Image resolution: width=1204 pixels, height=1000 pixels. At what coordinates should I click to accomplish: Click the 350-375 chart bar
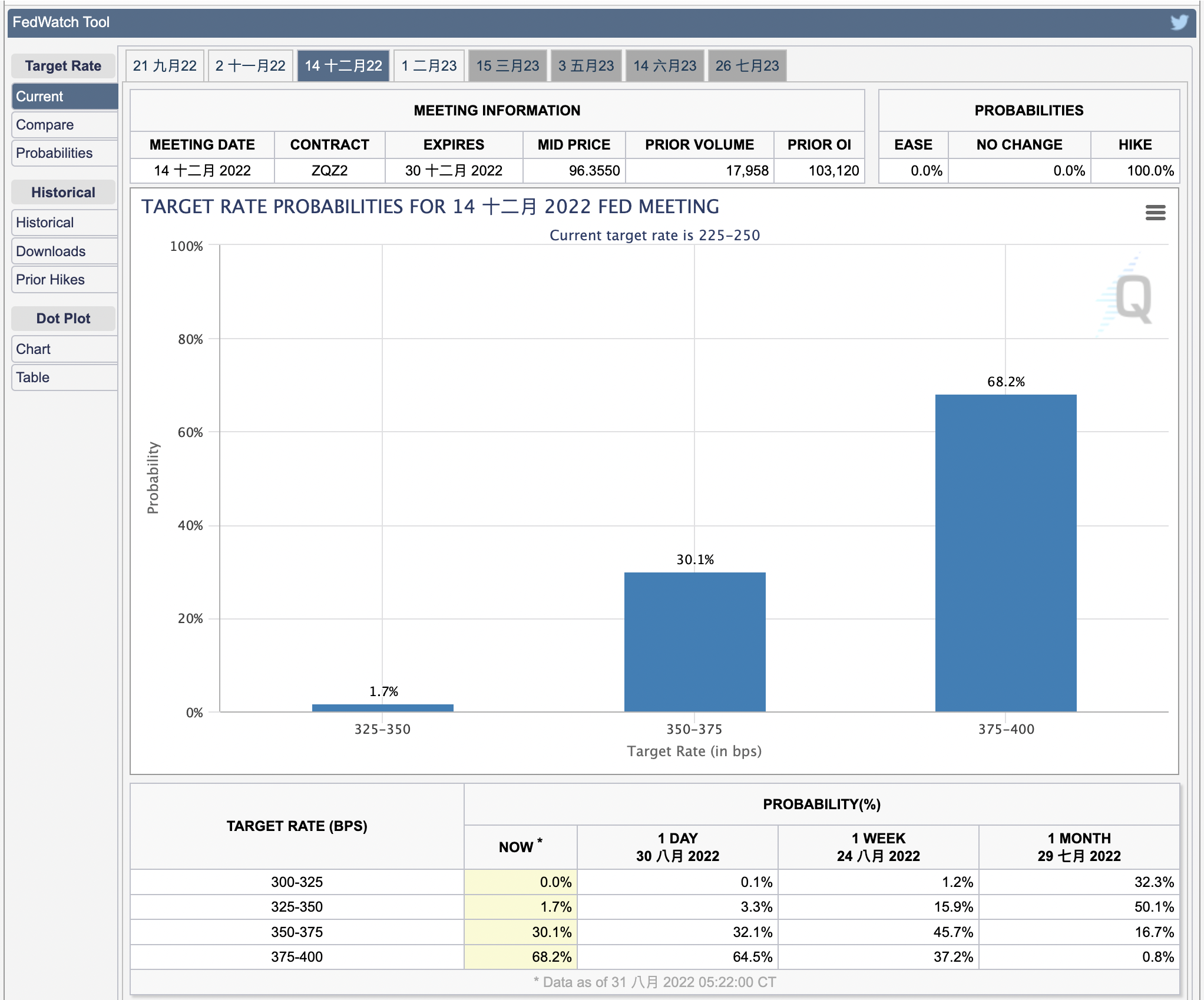coord(695,642)
